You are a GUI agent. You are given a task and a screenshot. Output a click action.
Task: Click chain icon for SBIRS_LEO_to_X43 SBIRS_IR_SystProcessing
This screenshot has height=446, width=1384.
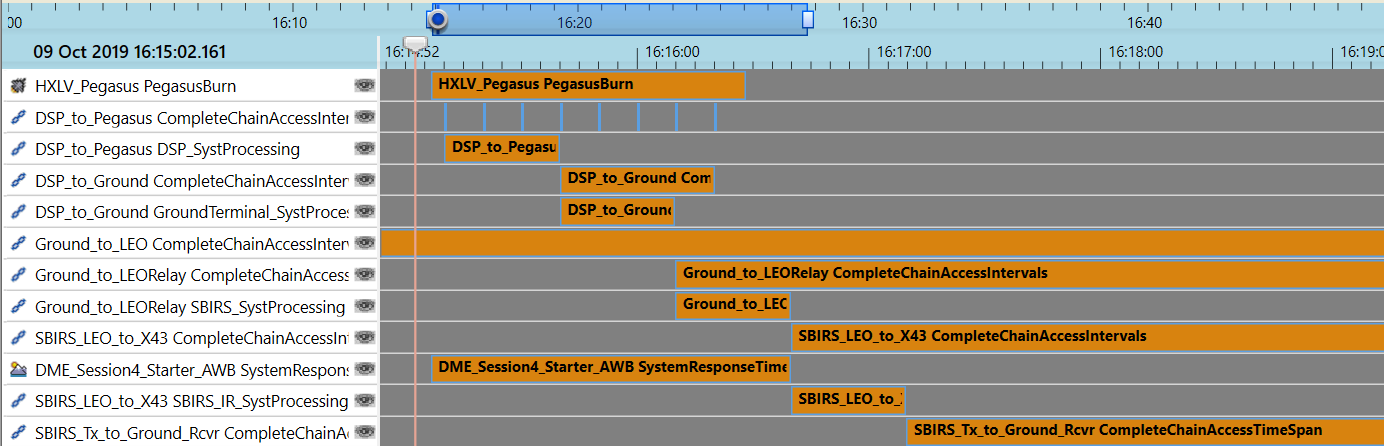[17, 401]
